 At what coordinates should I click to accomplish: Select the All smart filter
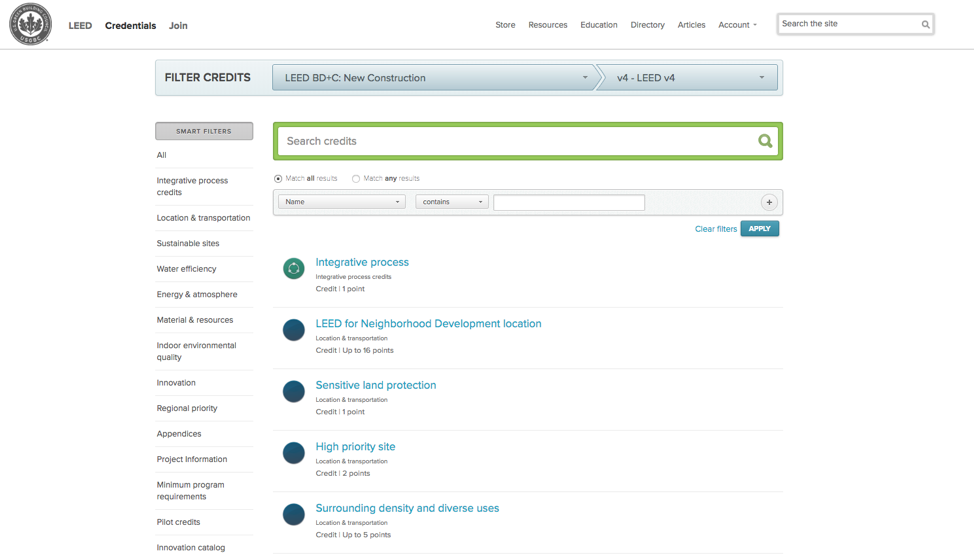point(162,155)
